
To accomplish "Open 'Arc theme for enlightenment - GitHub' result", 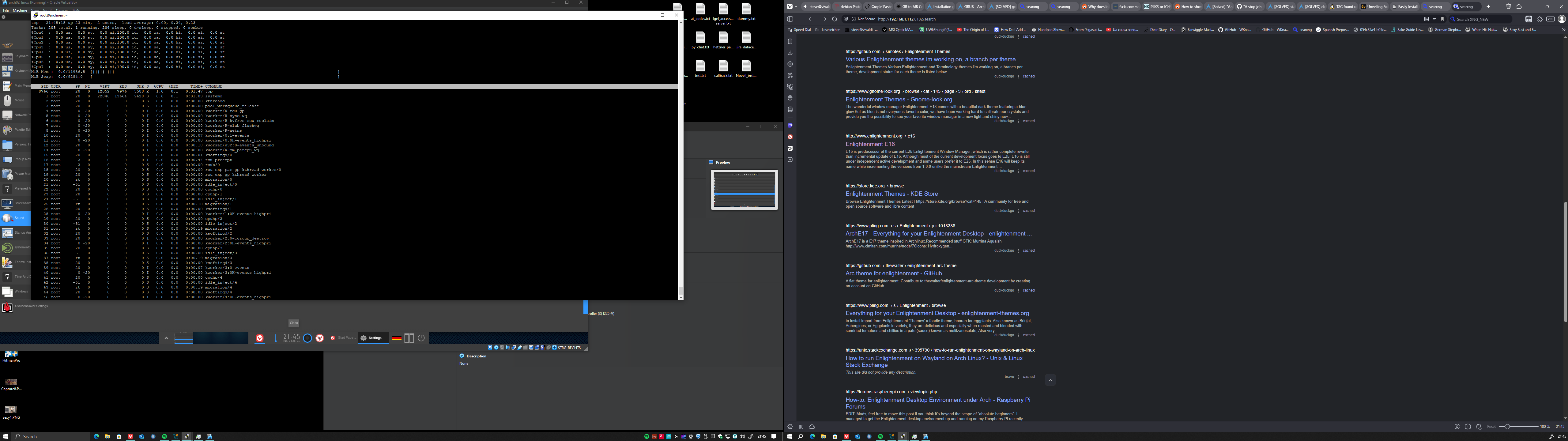I will pos(893,273).
